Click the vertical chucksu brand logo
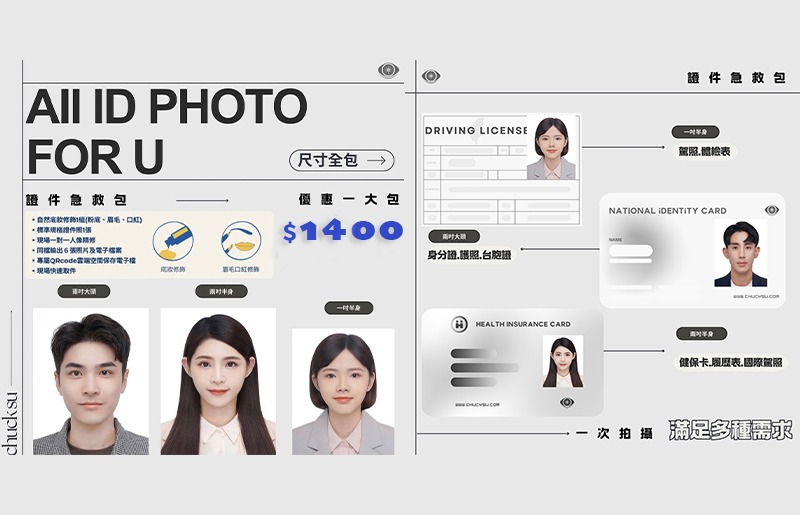The image size is (800, 515). tap(12, 419)
